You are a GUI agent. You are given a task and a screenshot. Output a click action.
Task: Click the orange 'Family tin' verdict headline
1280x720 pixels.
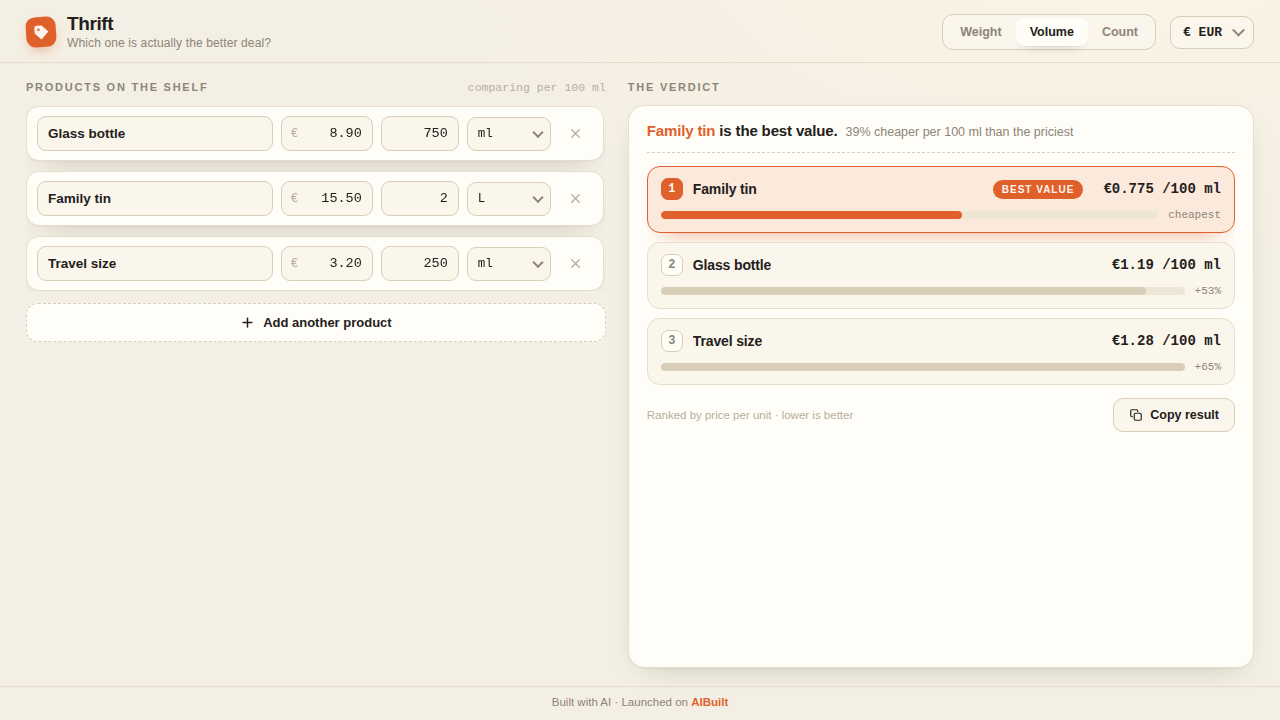tap(681, 131)
